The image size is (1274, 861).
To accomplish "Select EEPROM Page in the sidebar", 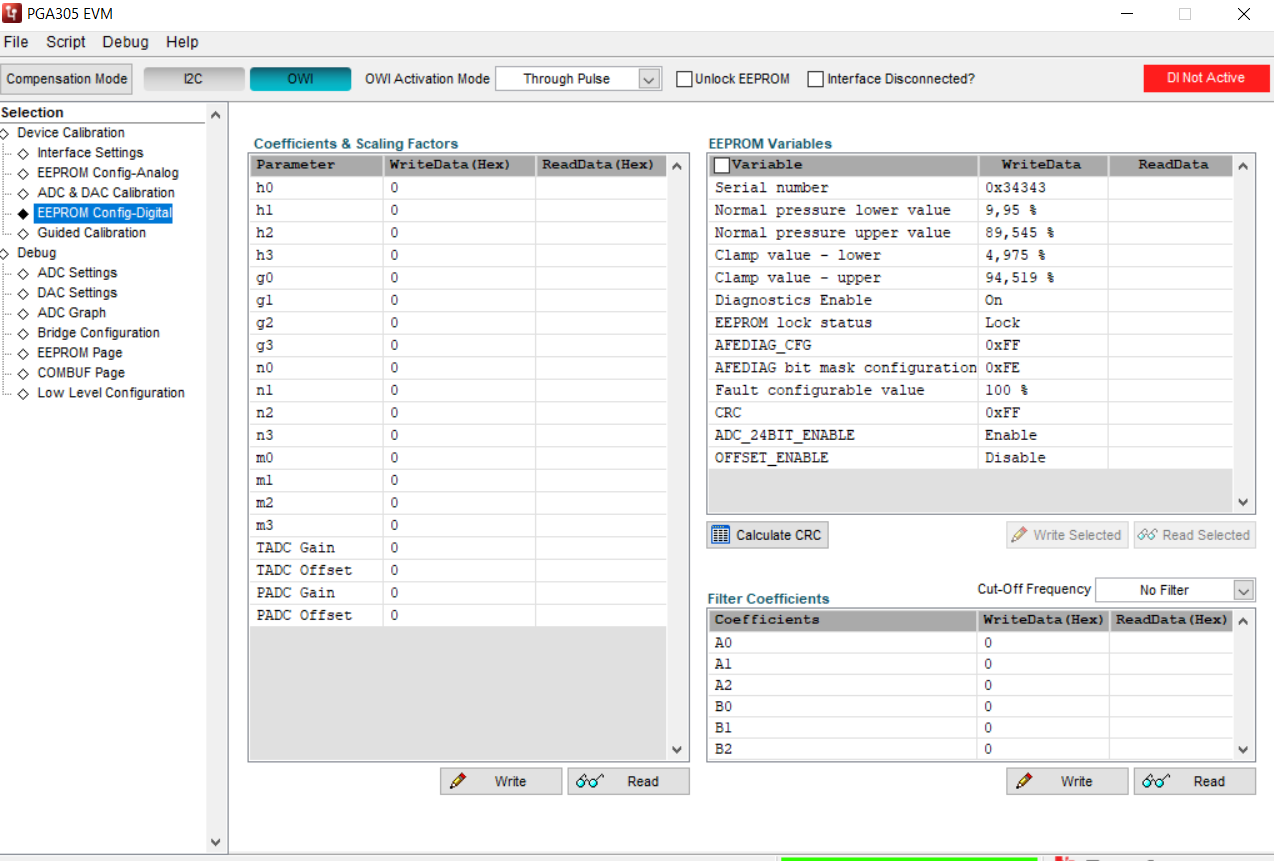I will [79, 352].
